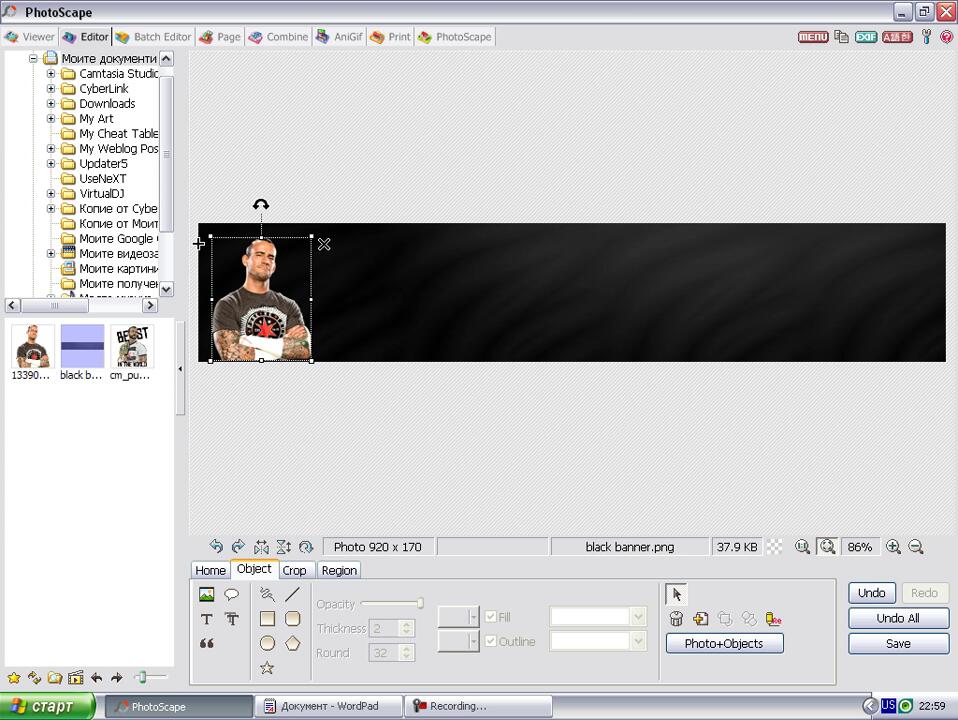Flip image horizontally with mirror icon

261,547
